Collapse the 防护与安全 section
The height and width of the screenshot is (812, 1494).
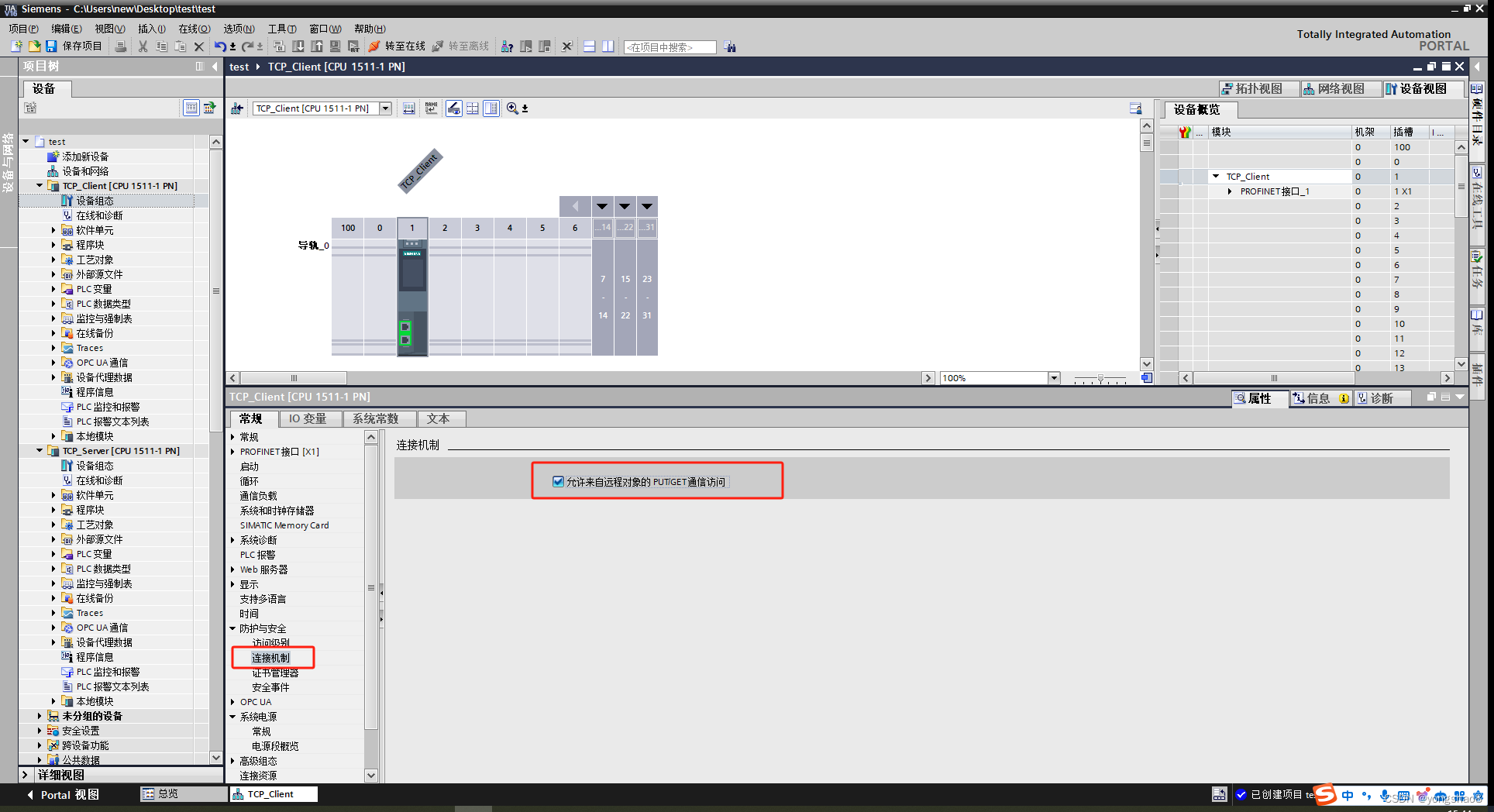click(x=232, y=628)
